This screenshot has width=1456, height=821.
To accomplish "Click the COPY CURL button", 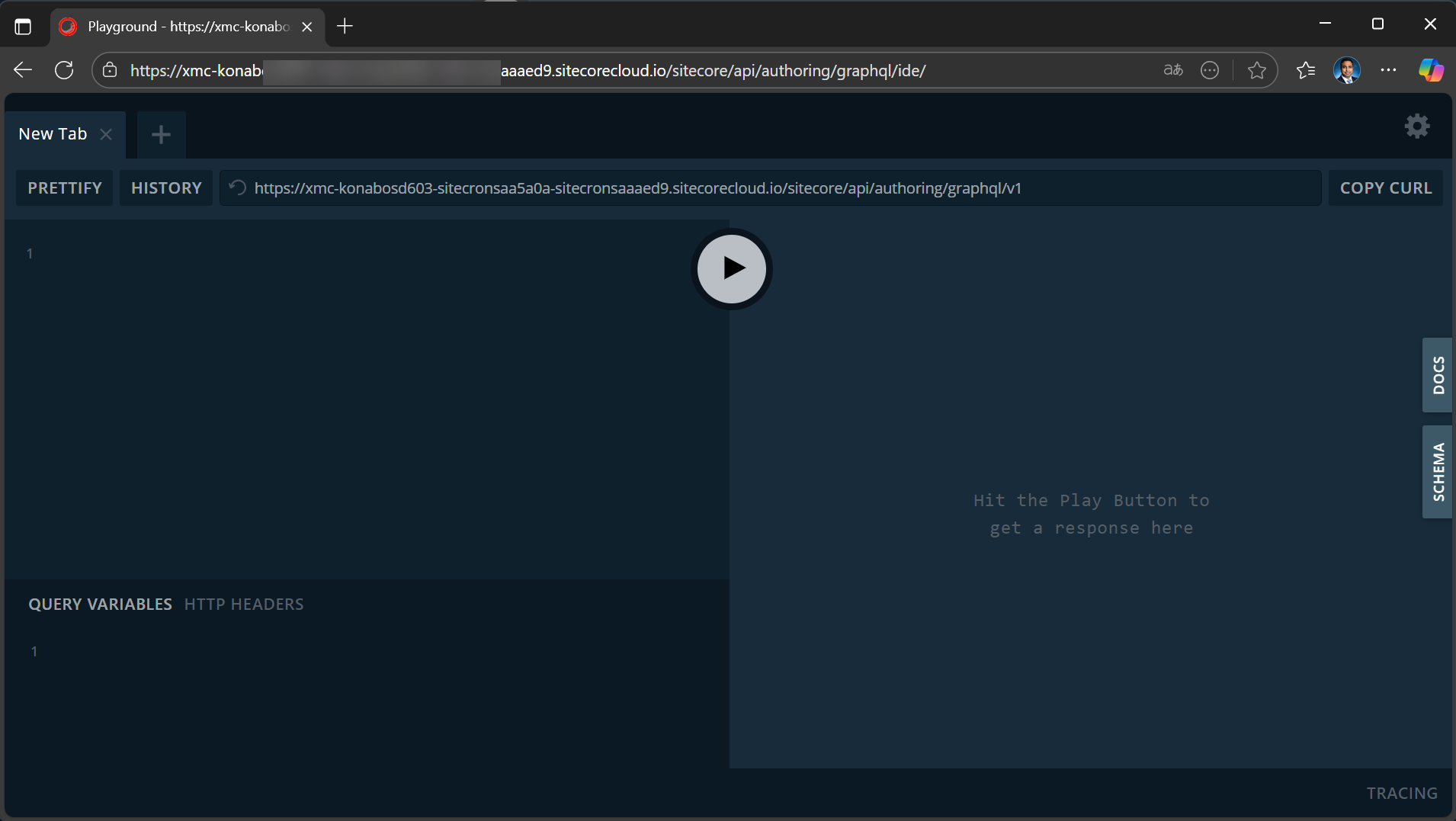I will [x=1386, y=188].
